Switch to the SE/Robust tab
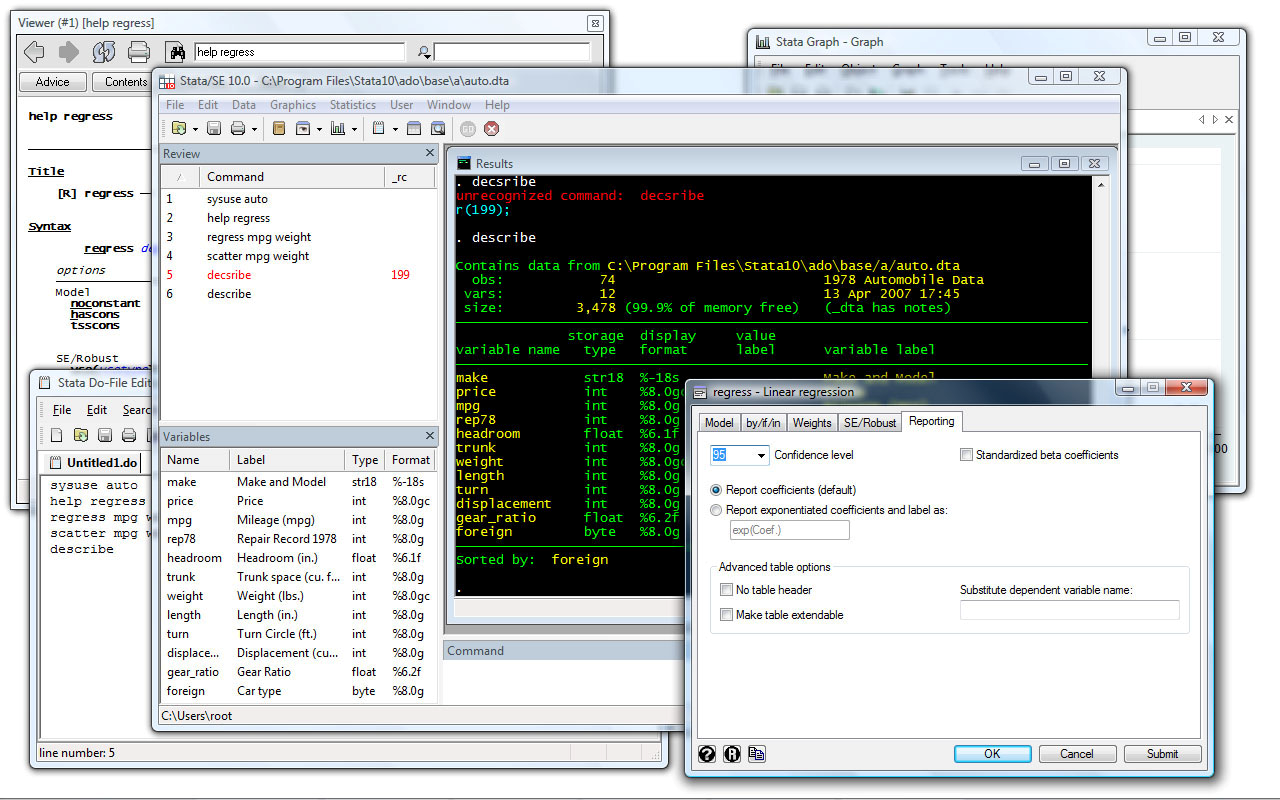Viewport: 1280px width, 800px height. [x=869, y=423]
